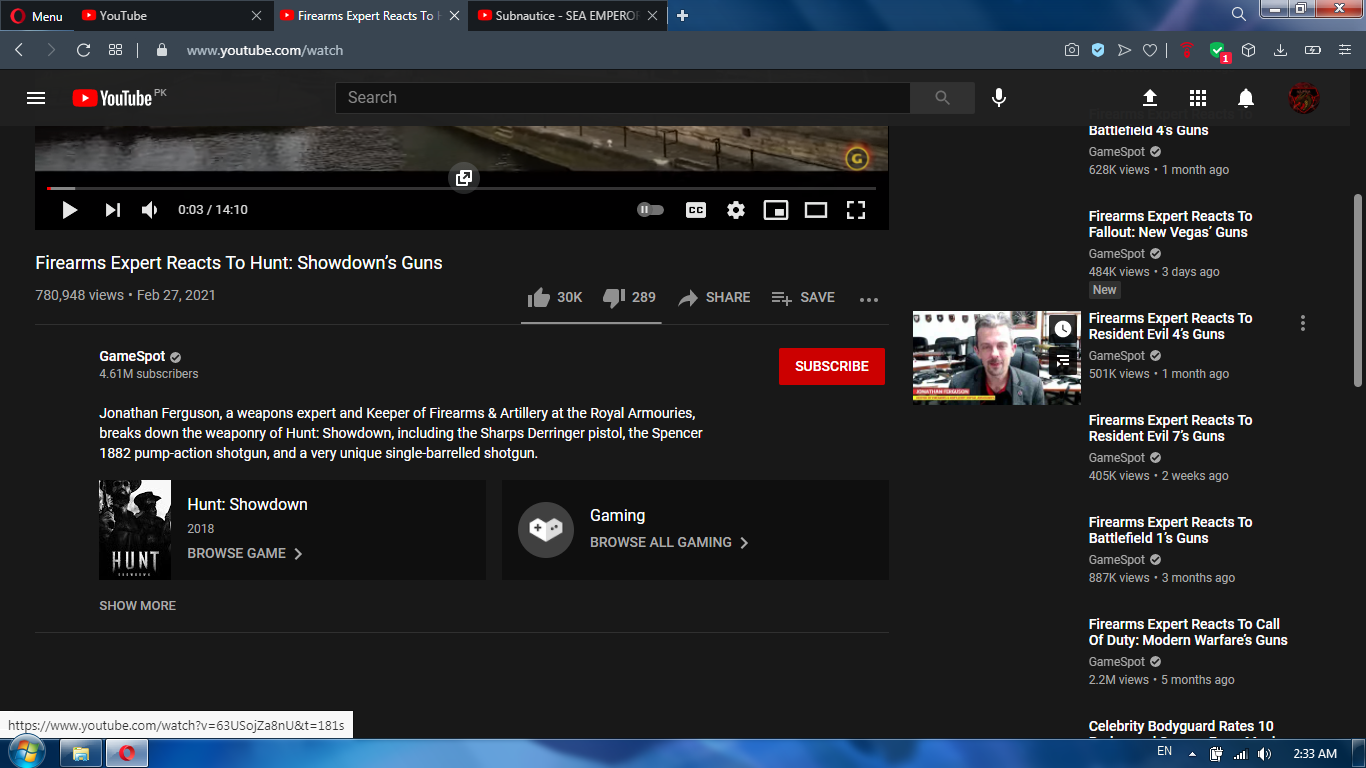Screen dimensions: 1366x768
Task: Play the video with play button
Action: tap(70, 210)
